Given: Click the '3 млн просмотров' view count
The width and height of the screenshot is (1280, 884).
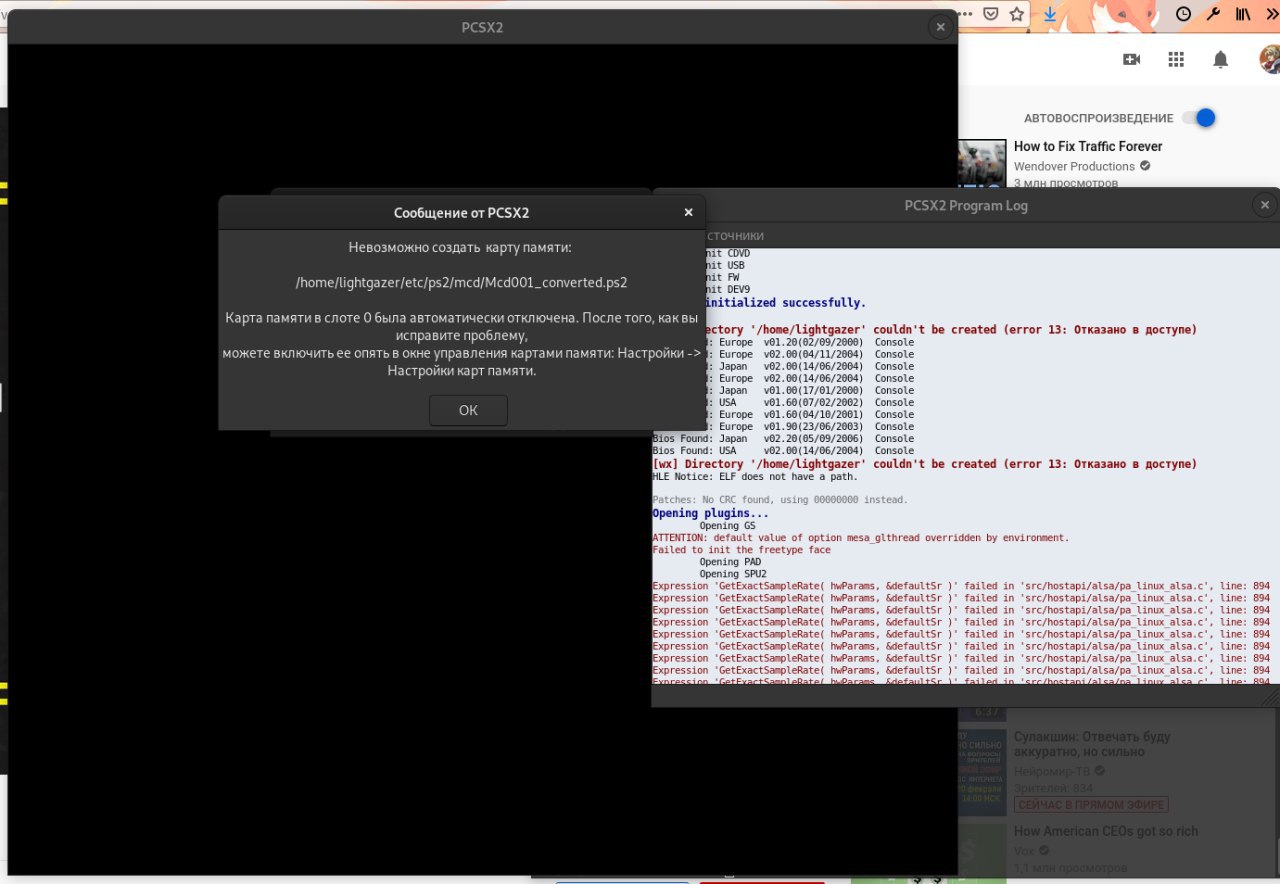Looking at the screenshot, I should pos(1065,183).
